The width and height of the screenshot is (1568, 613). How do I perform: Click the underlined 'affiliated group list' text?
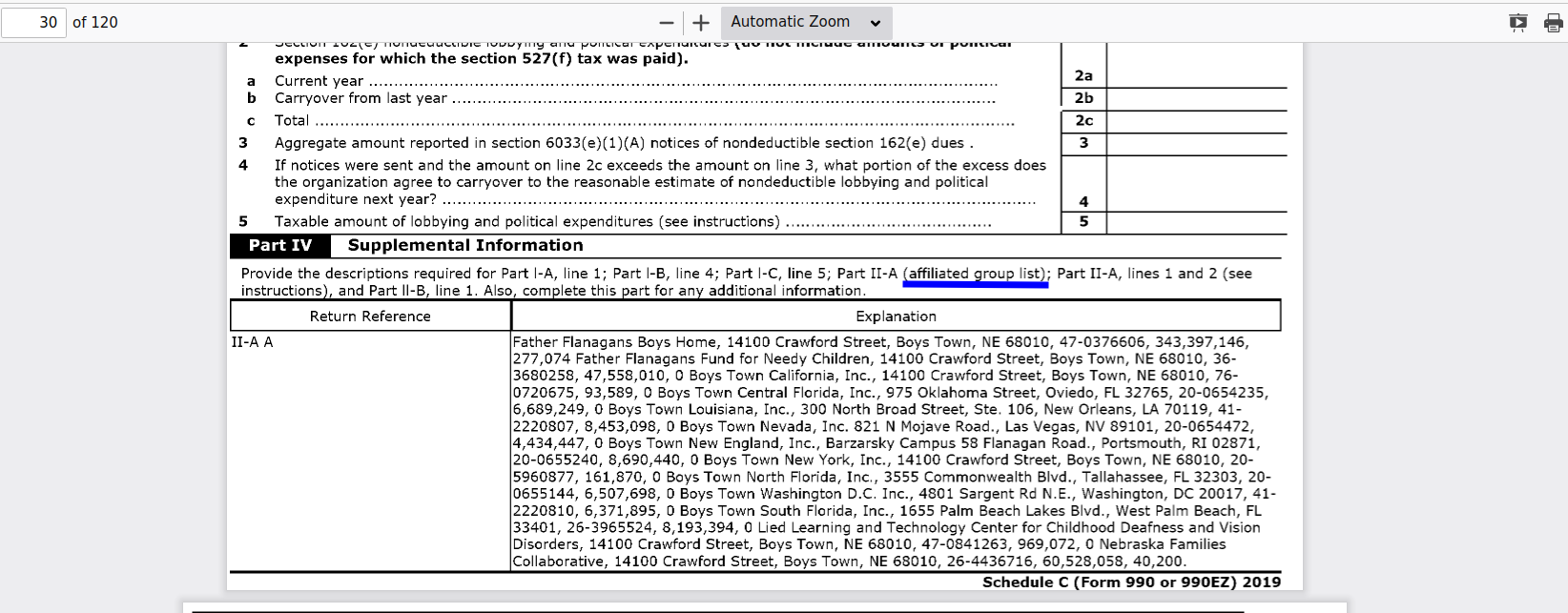(976, 274)
